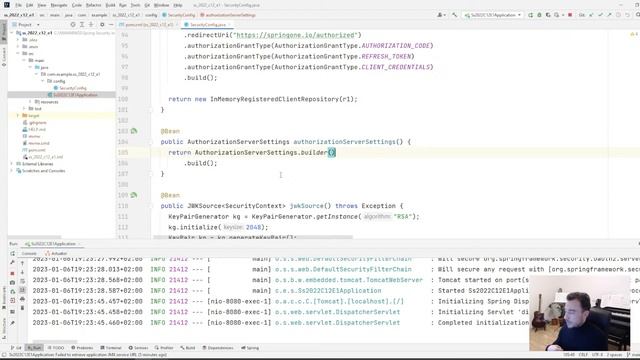Screen dimensions: 640x360
Task: Click the Git update project arrow
Action: click(591, 15)
